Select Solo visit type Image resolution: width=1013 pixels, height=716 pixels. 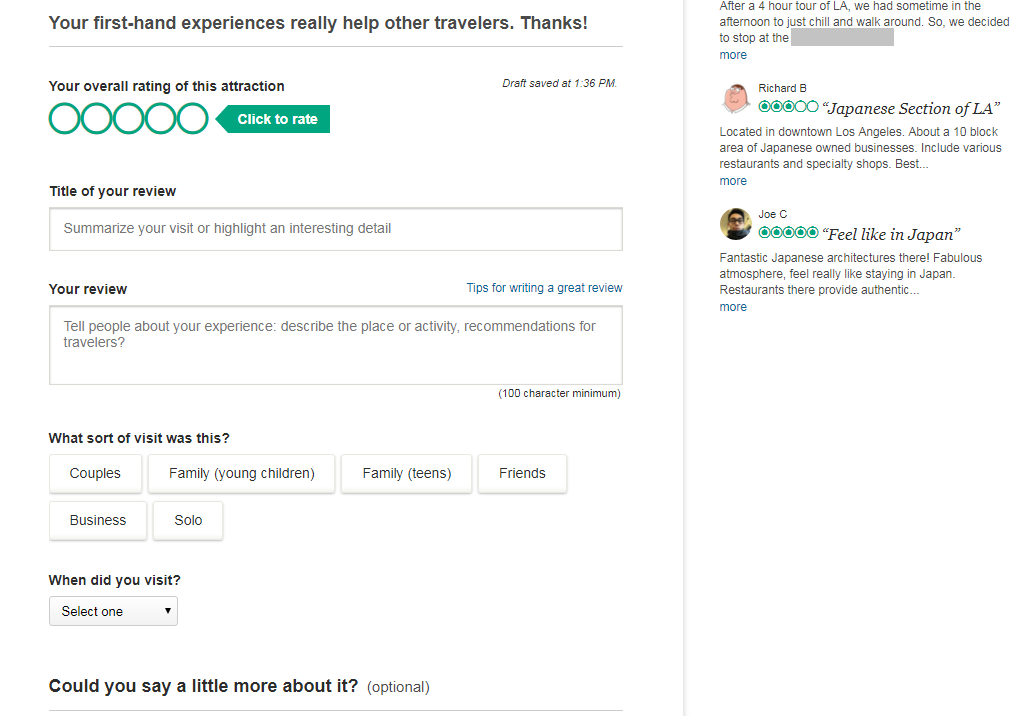point(188,520)
